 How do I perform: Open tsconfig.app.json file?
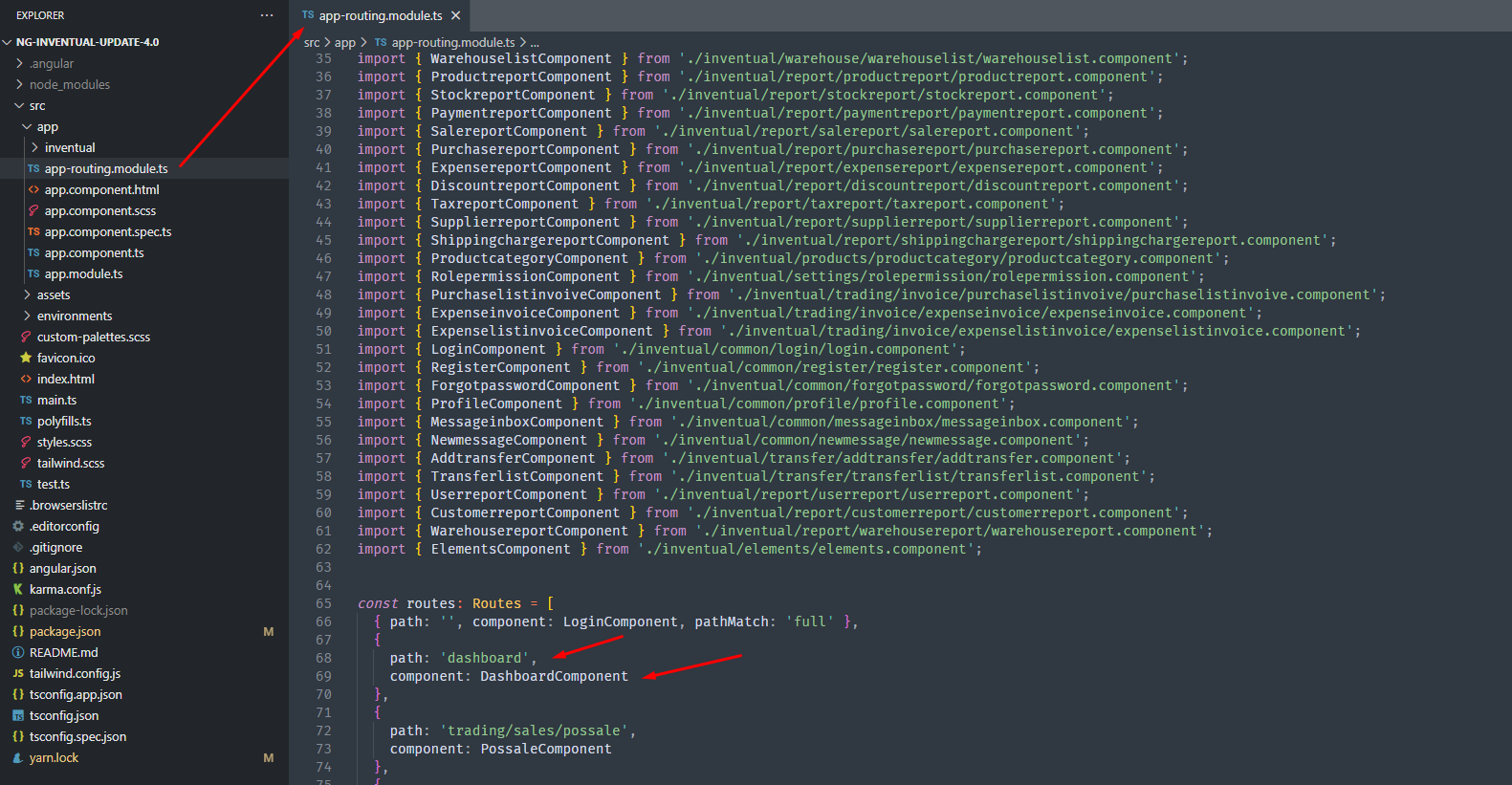point(76,694)
